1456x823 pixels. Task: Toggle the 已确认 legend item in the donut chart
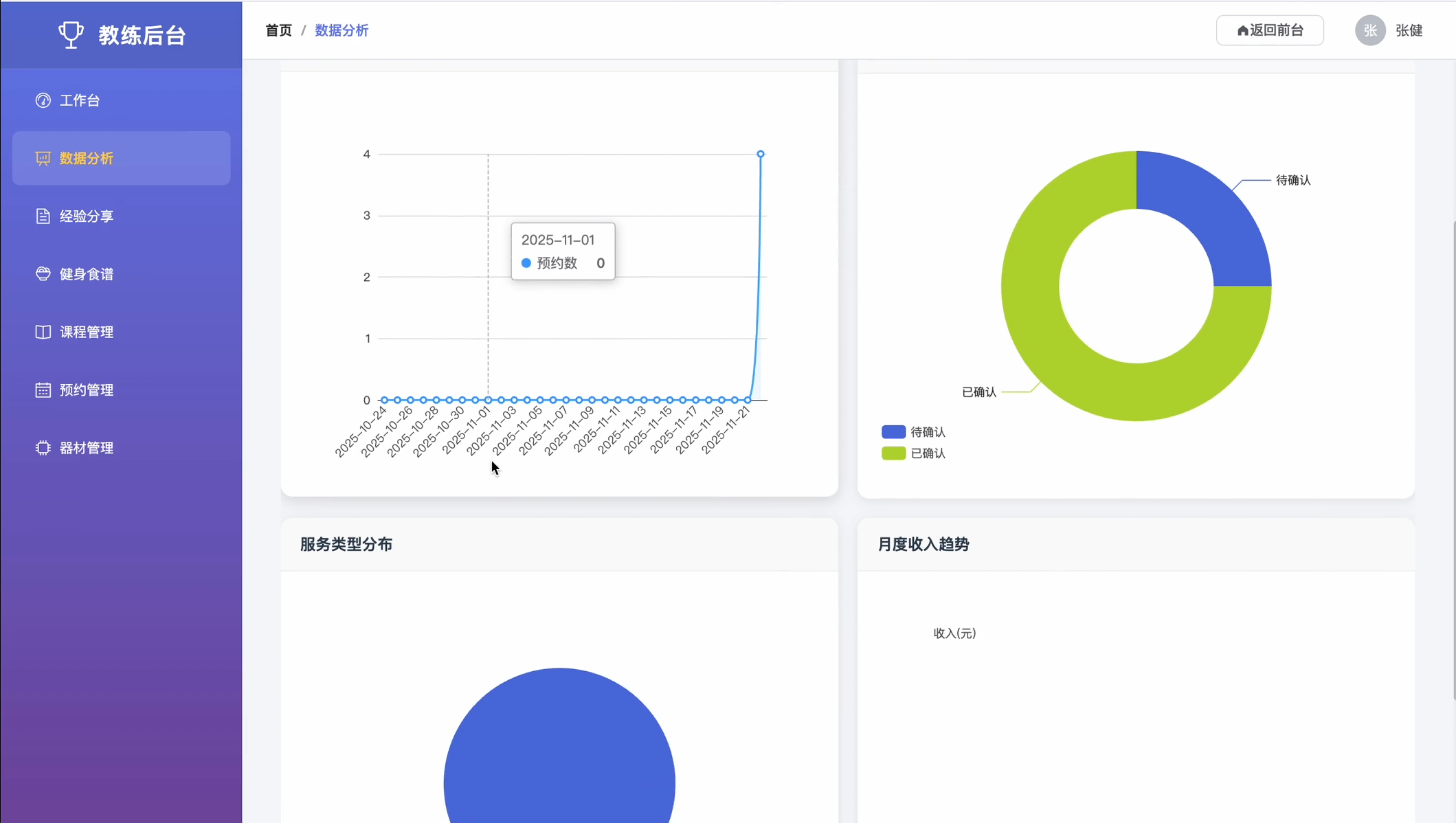[927, 453]
